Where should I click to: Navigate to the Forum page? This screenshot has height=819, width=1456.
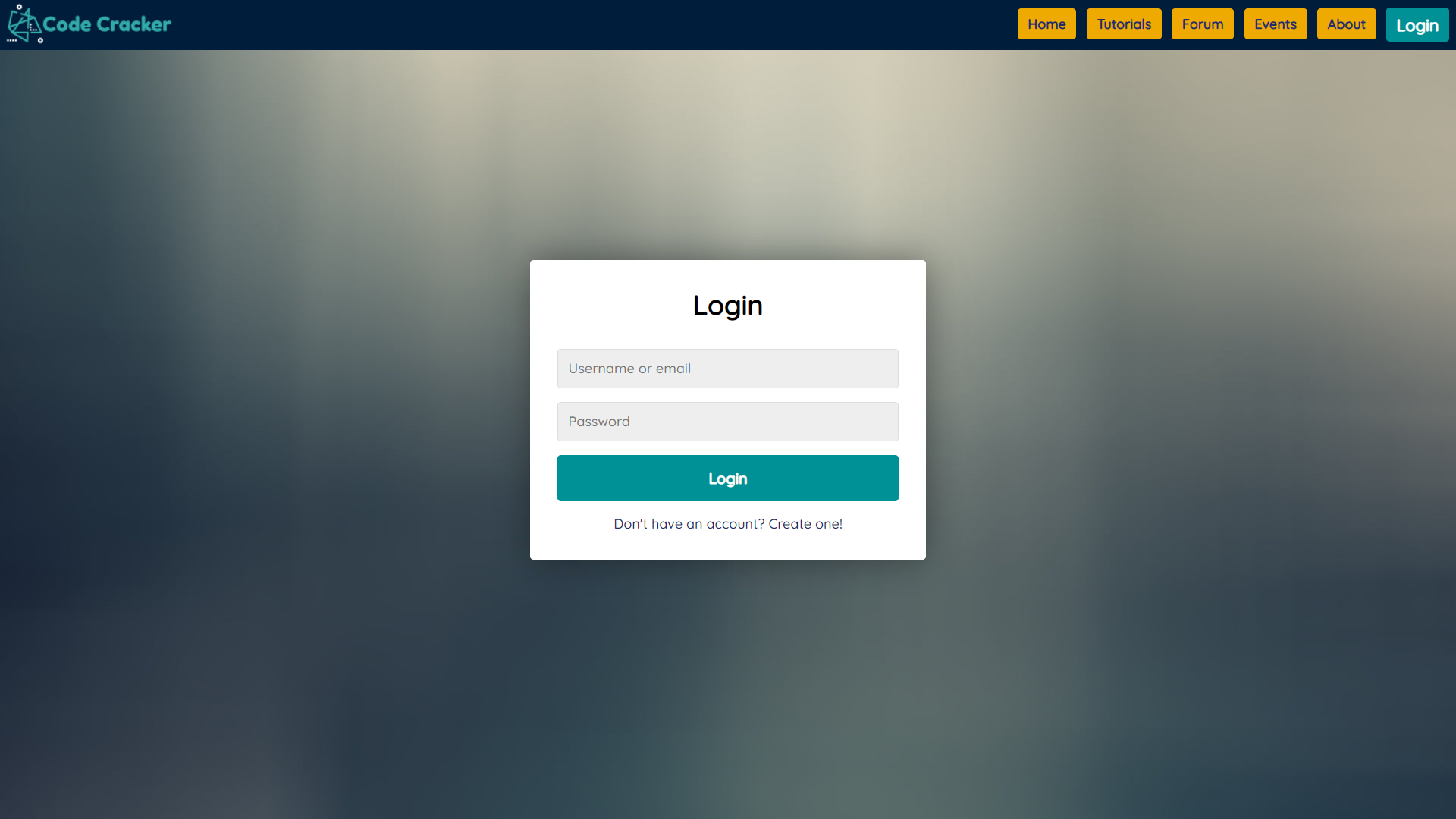pyautogui.click(x=1202, y=24)
